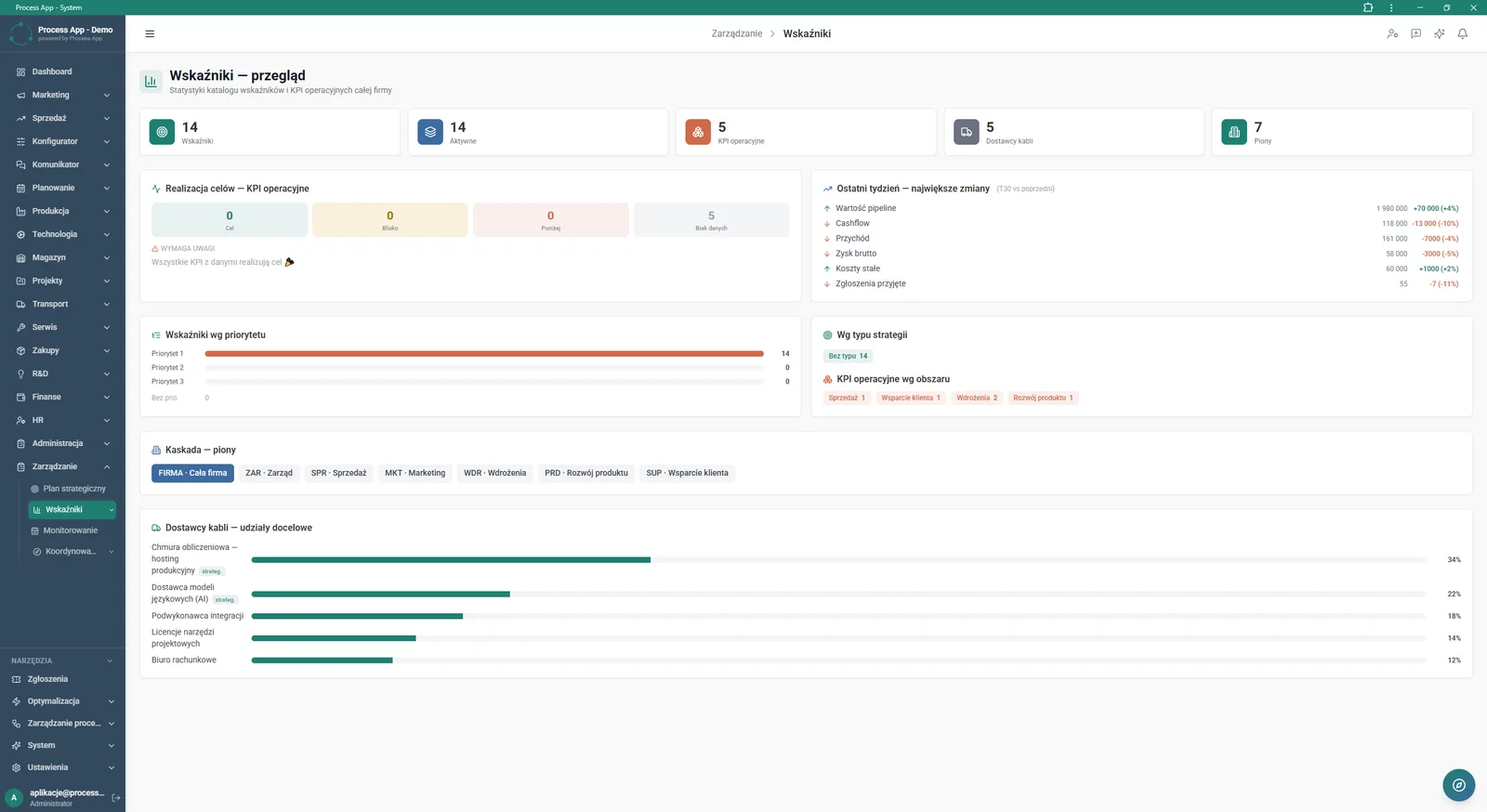
Task: Click the truck icon on Dostawcy kabli card
Action: click(x=967, y=132)
